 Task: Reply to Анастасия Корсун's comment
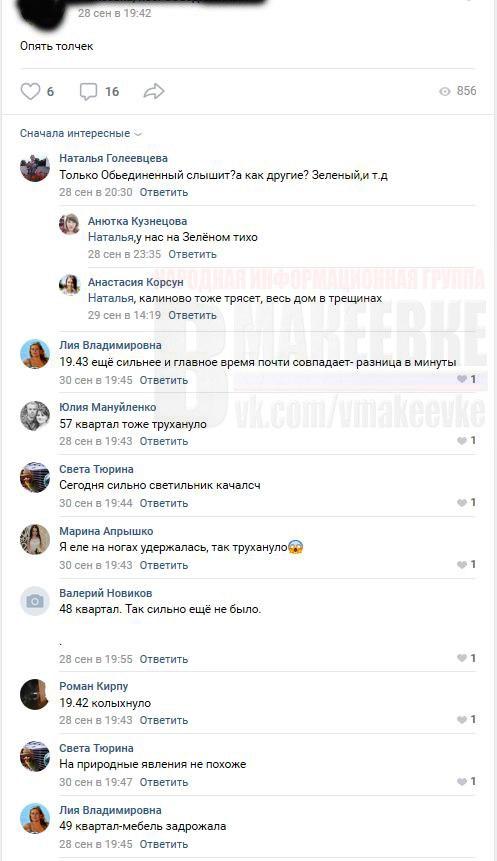click(192, 315)
